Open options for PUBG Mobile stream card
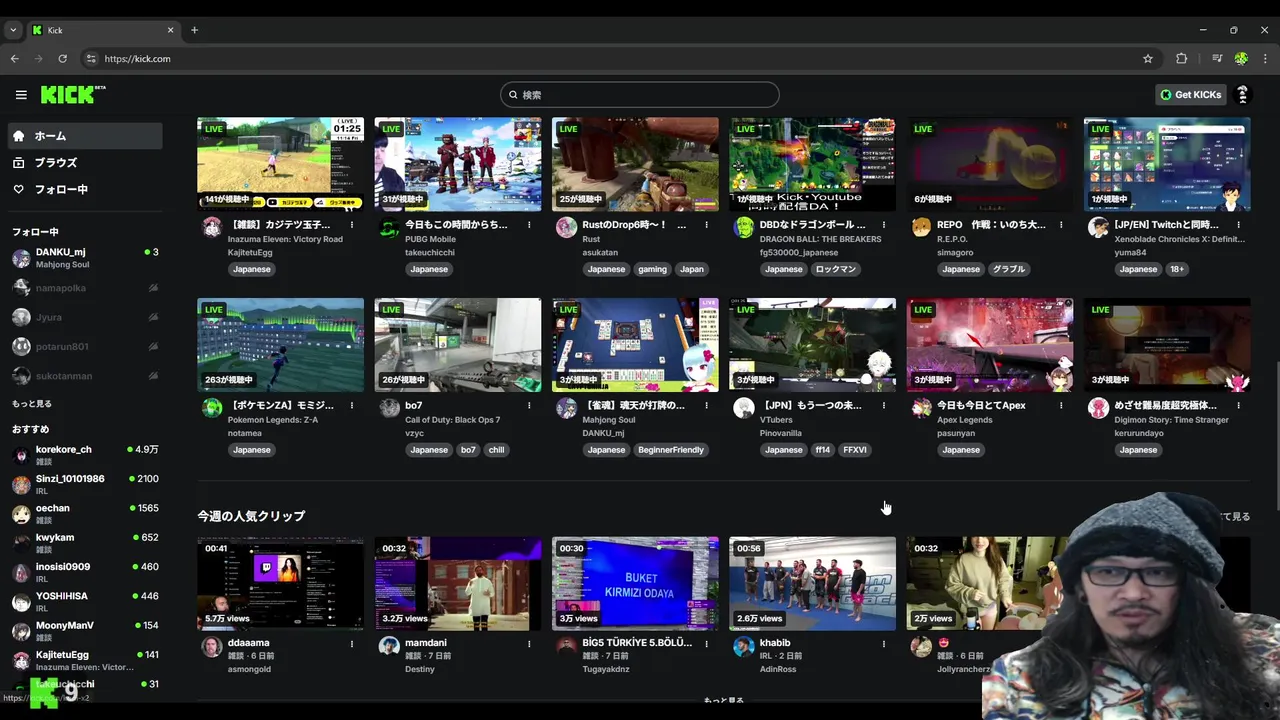The height and width of the screenshot is (720, 1280). pos(529,225)
